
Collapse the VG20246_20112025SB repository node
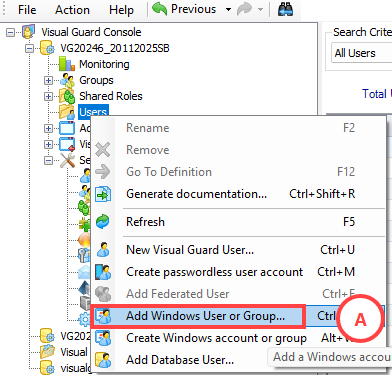[30, 49]
